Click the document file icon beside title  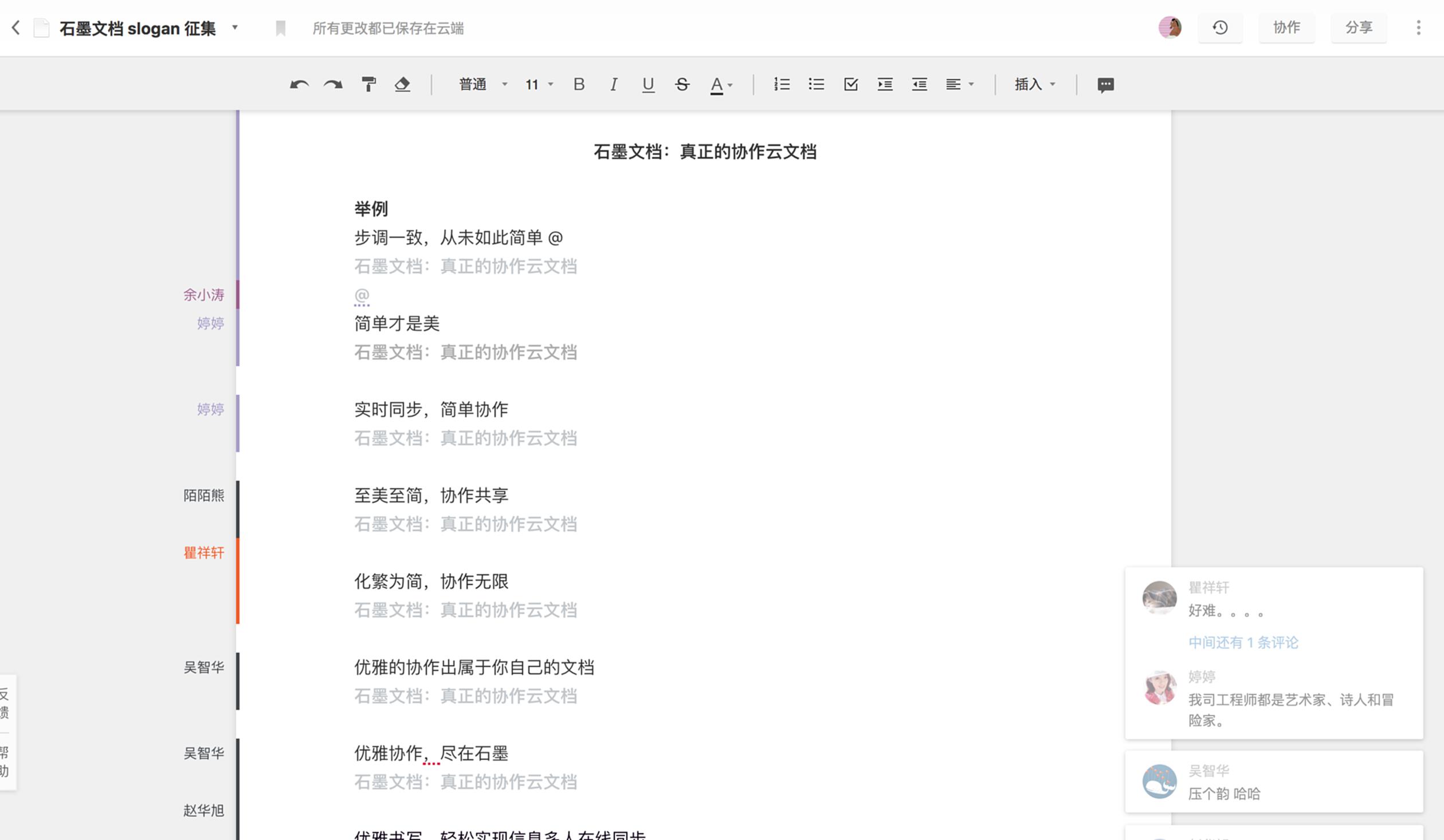click(41, 28)
